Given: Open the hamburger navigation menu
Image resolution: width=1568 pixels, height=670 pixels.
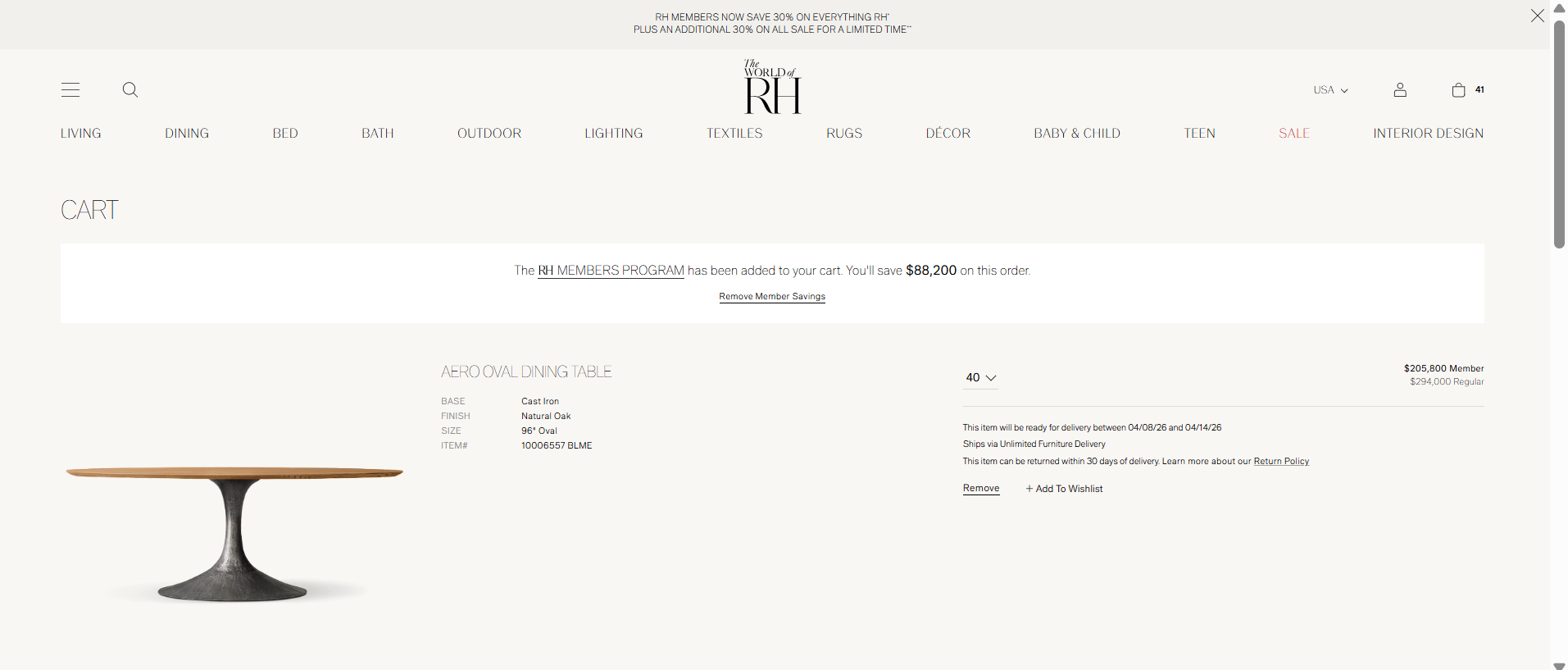Looking at the screenshot, I should pos(70,90).
